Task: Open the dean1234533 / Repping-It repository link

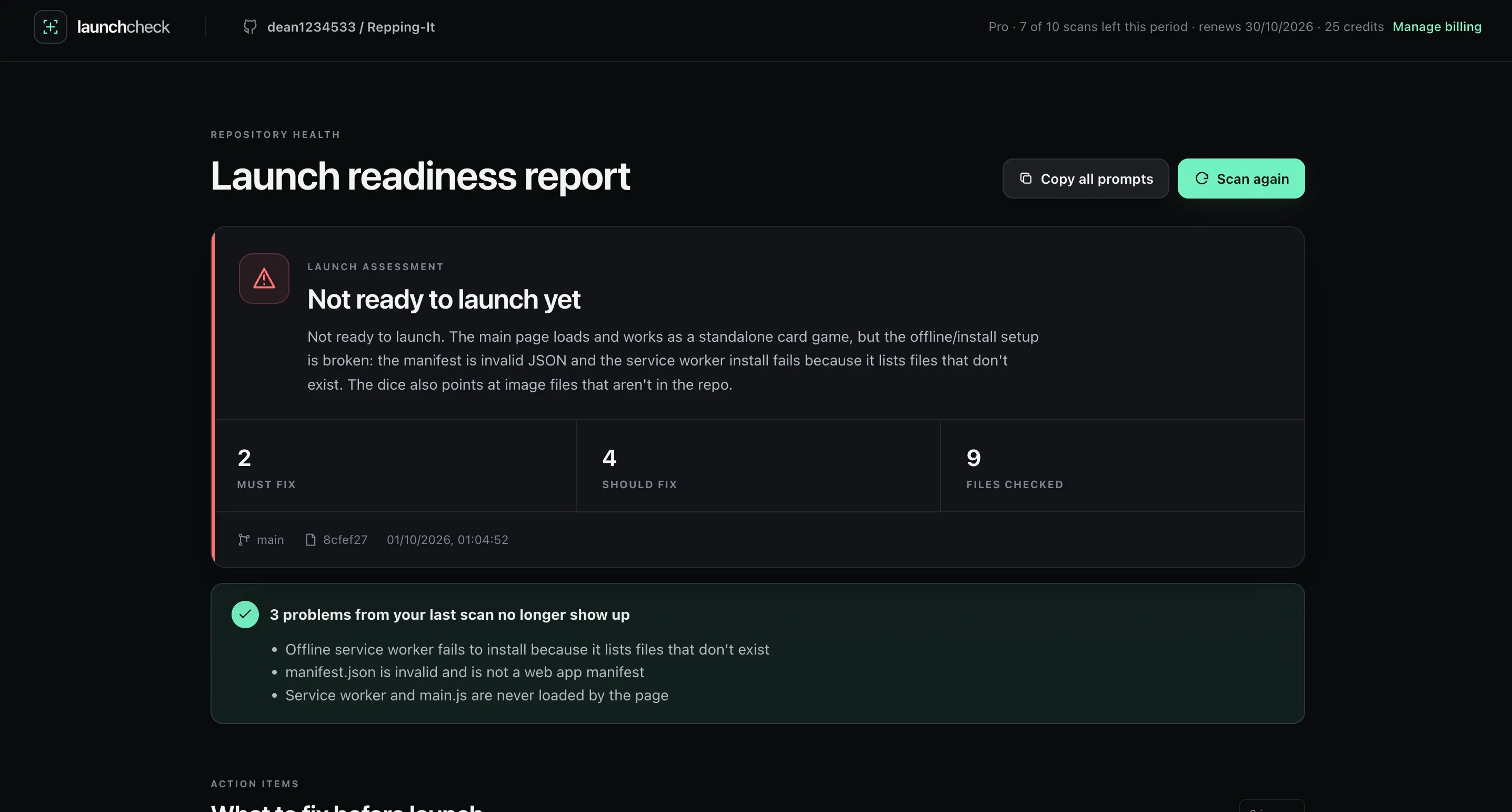Action: tap(351, 27)
